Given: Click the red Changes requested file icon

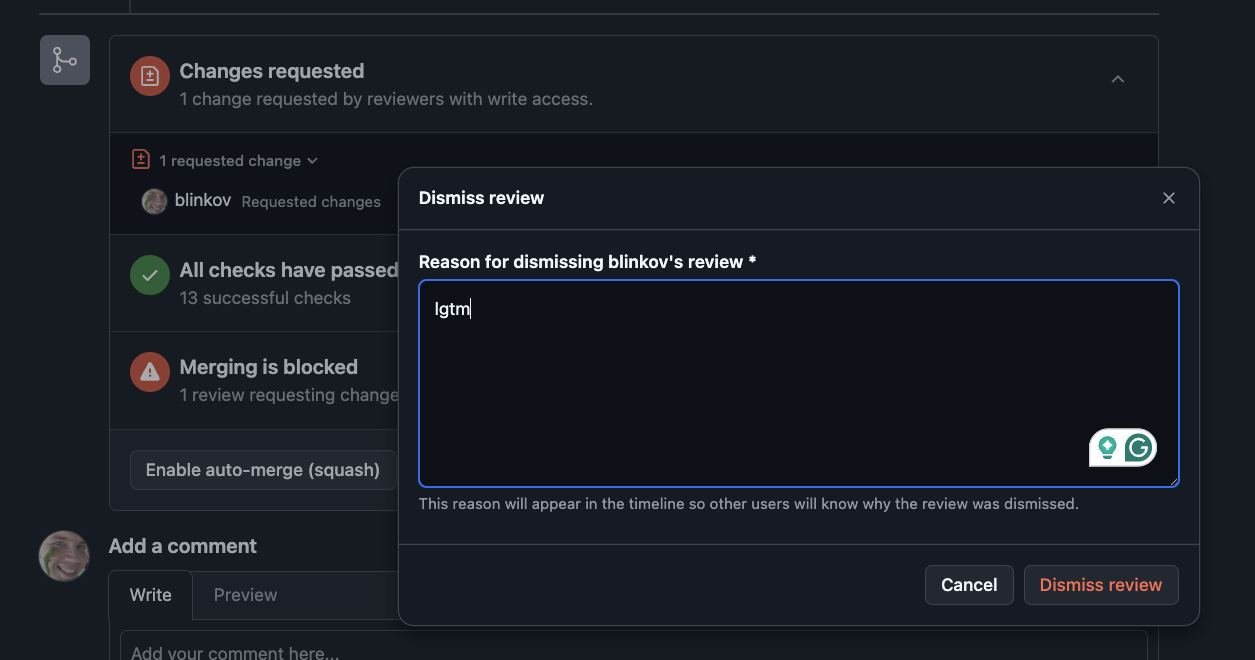Looking at the screenshot, I should [148, 74].
